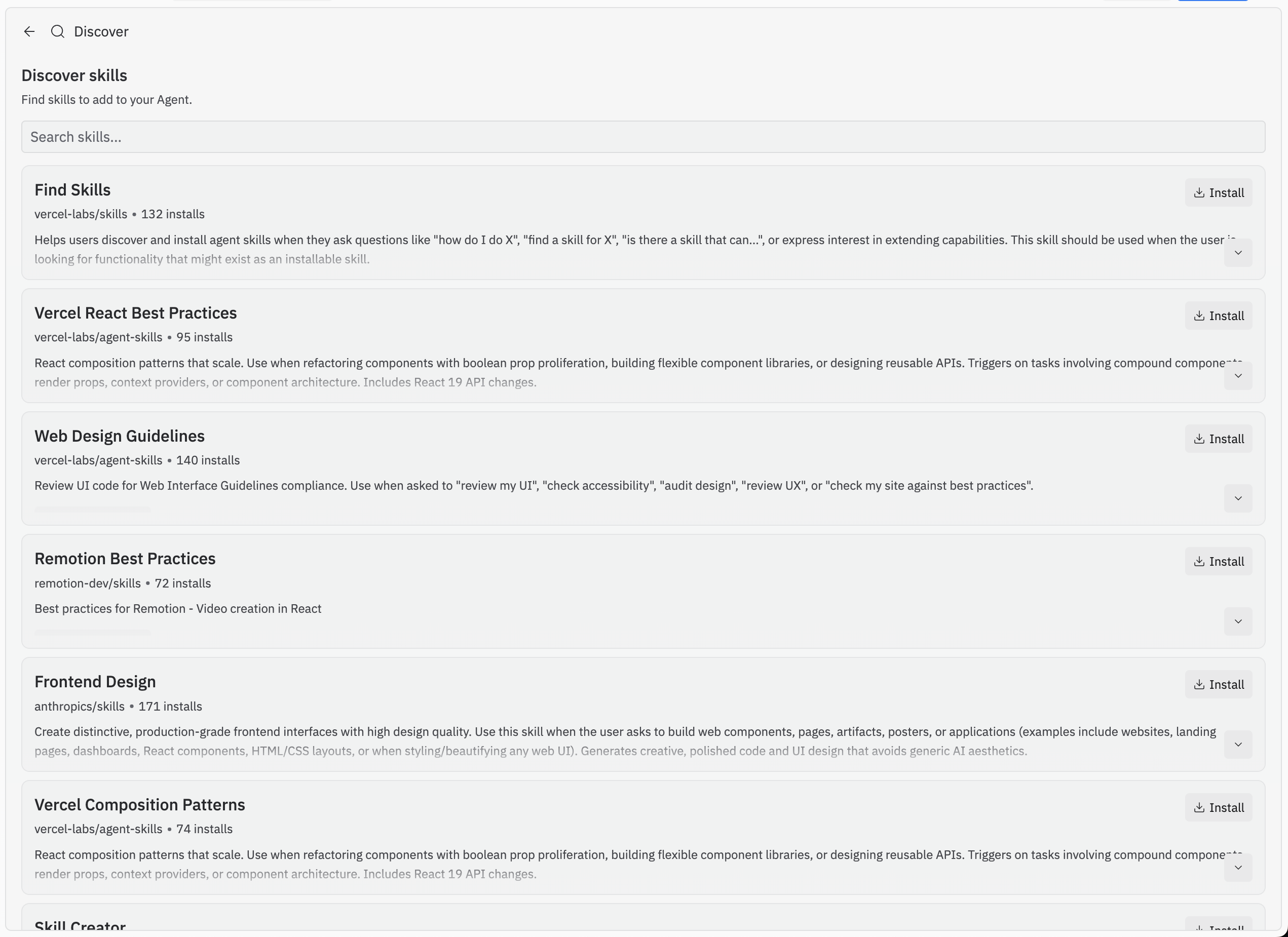The height and width of the screenshot is (937, 1288).
Task: Click download icon on Frontend Design Install
Action: pos(1199,684)
